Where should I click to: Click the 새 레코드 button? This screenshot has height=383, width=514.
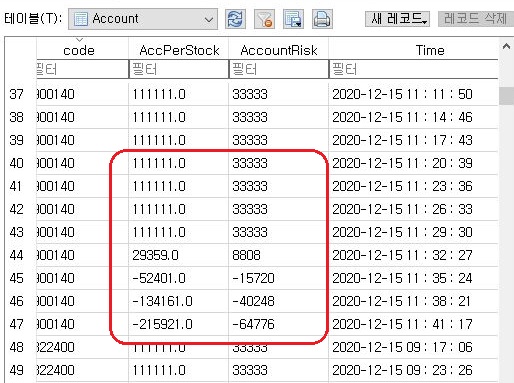click(397, 19)
